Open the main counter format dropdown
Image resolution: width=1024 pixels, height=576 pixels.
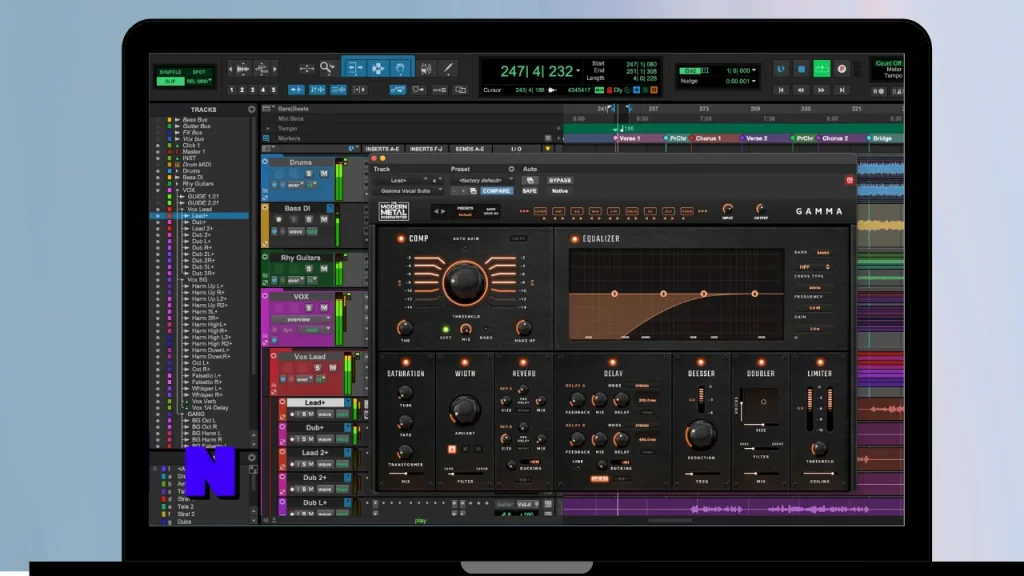point(578,71)
